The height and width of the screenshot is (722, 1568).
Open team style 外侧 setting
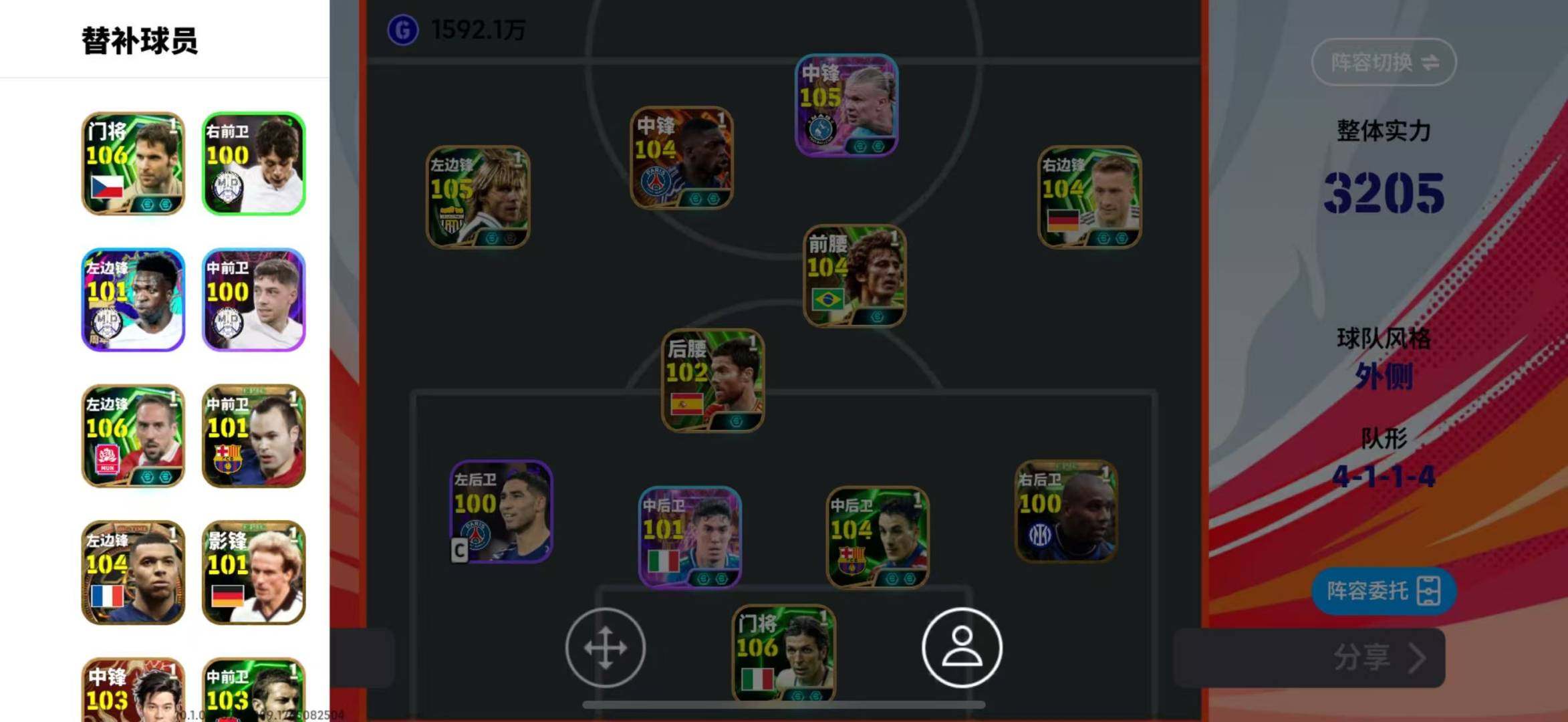coord(1384,376)
